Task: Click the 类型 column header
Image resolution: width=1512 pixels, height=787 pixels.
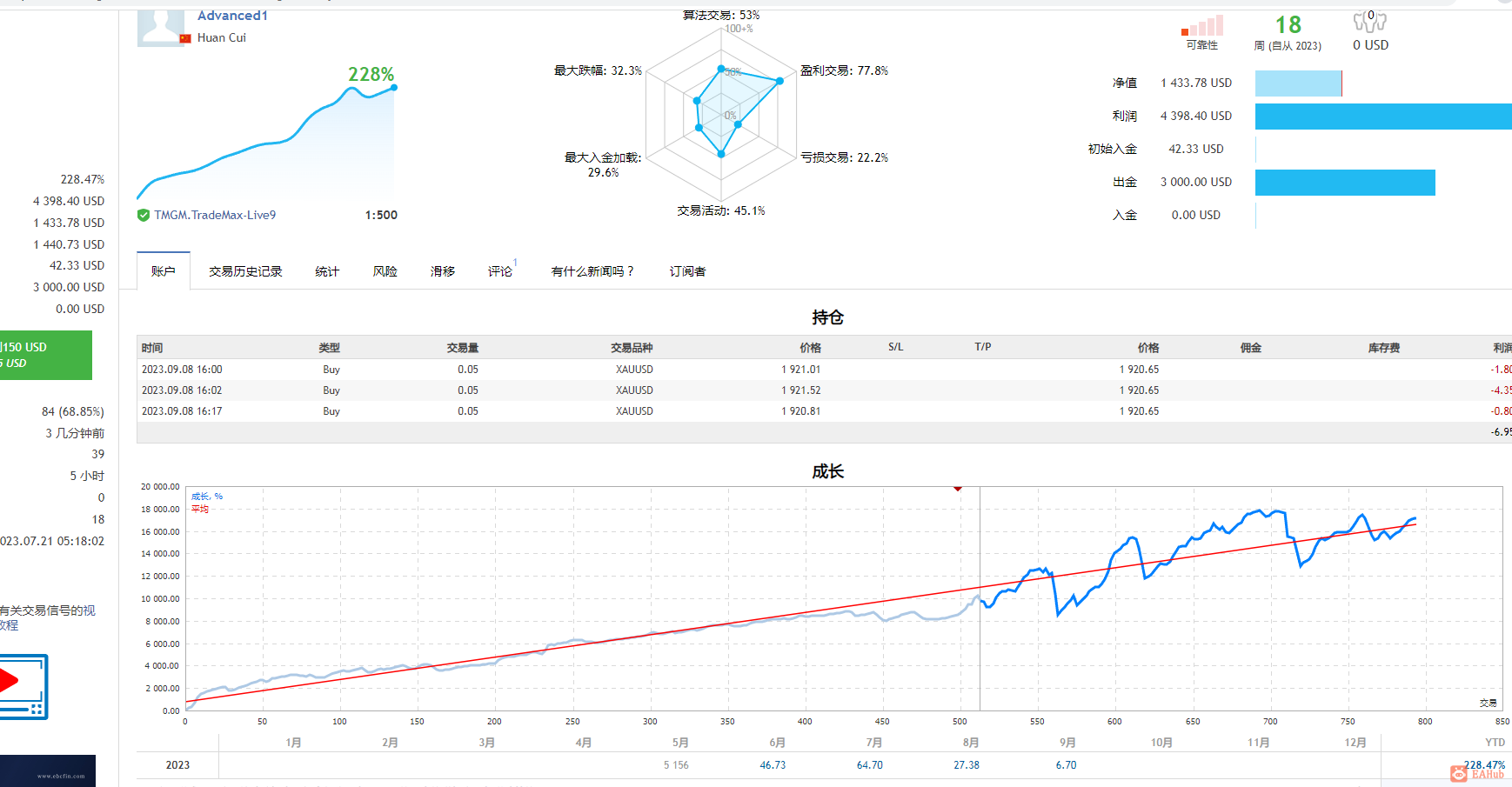Action: [x=330, y=348]
